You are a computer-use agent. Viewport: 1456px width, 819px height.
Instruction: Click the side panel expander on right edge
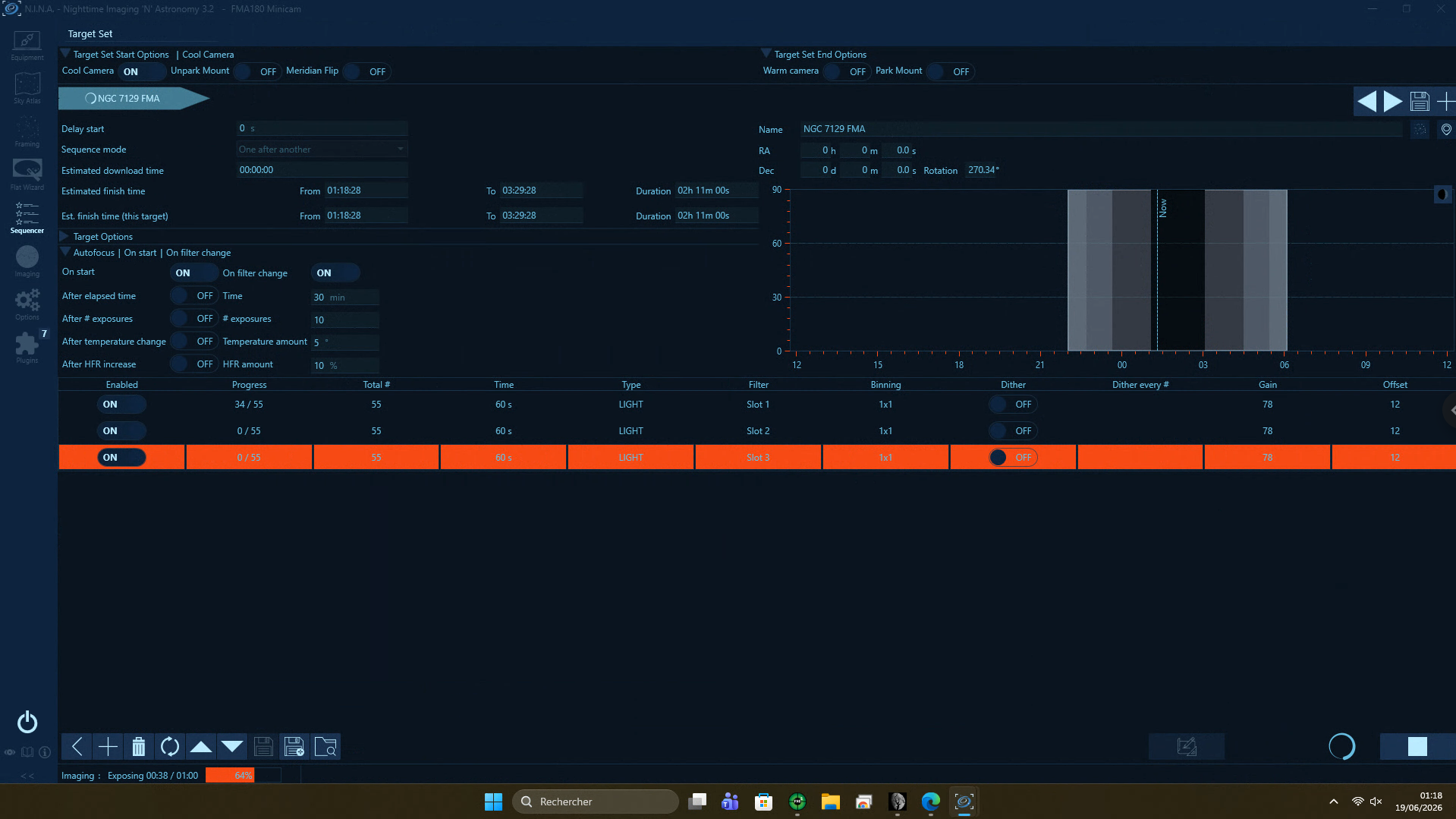(1451, 410)
